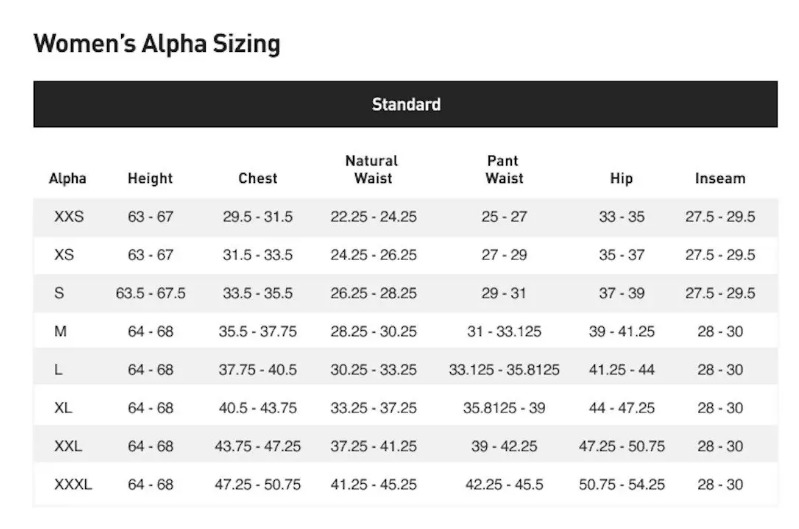Image resolution: width=799 pixels, height=529 pixels.
Task: Click the 33.125 - 35.8125 pant waist cell
Action: (504, 369)
